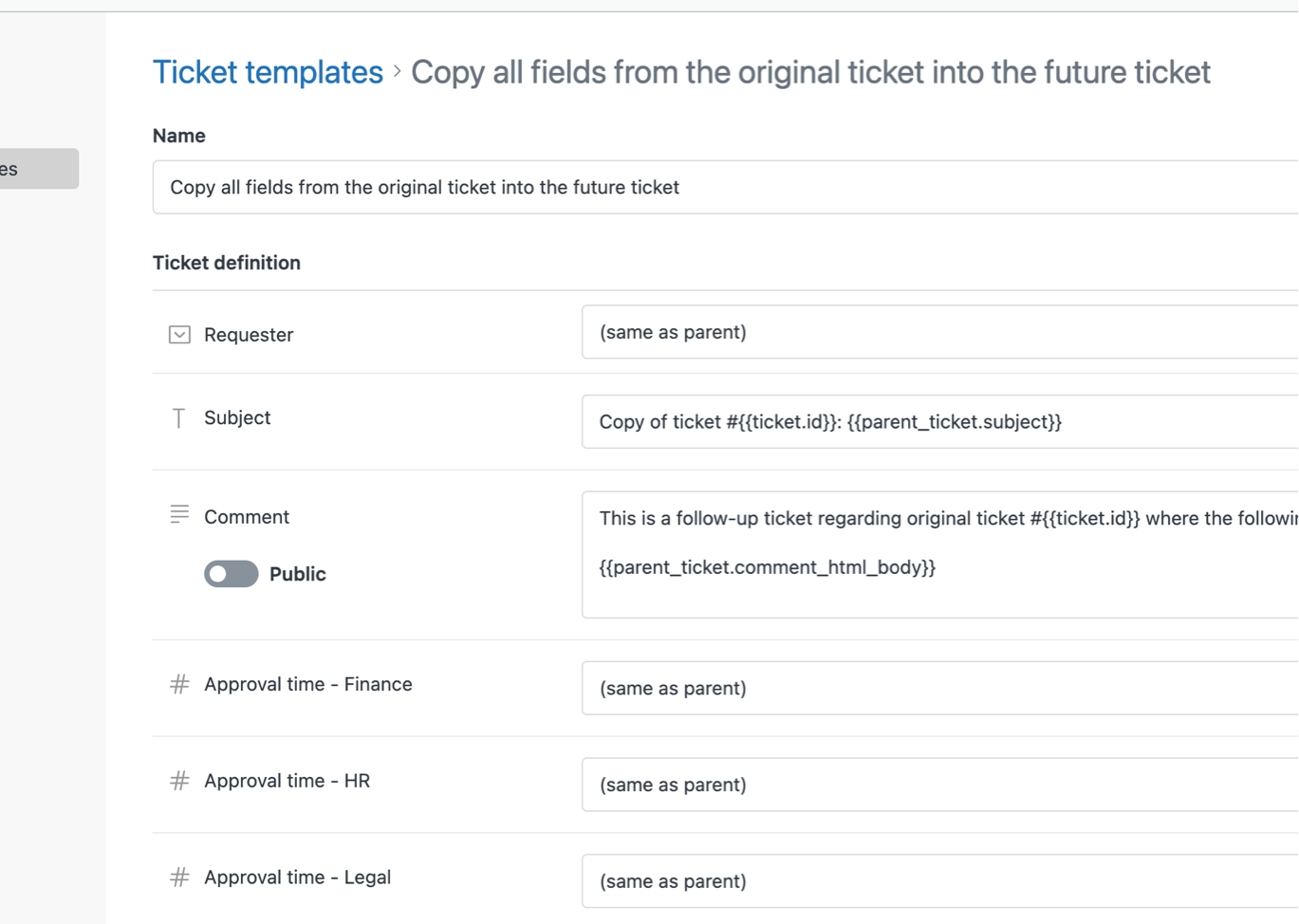Open Approval time - HR value field
1299x924 pixels.
pos(939,785)
